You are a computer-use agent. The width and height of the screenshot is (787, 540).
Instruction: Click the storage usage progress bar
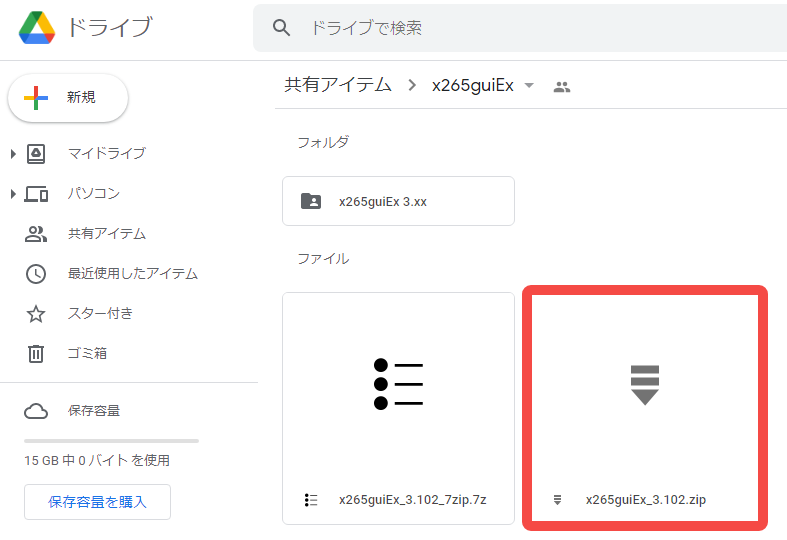pos(111,441)
